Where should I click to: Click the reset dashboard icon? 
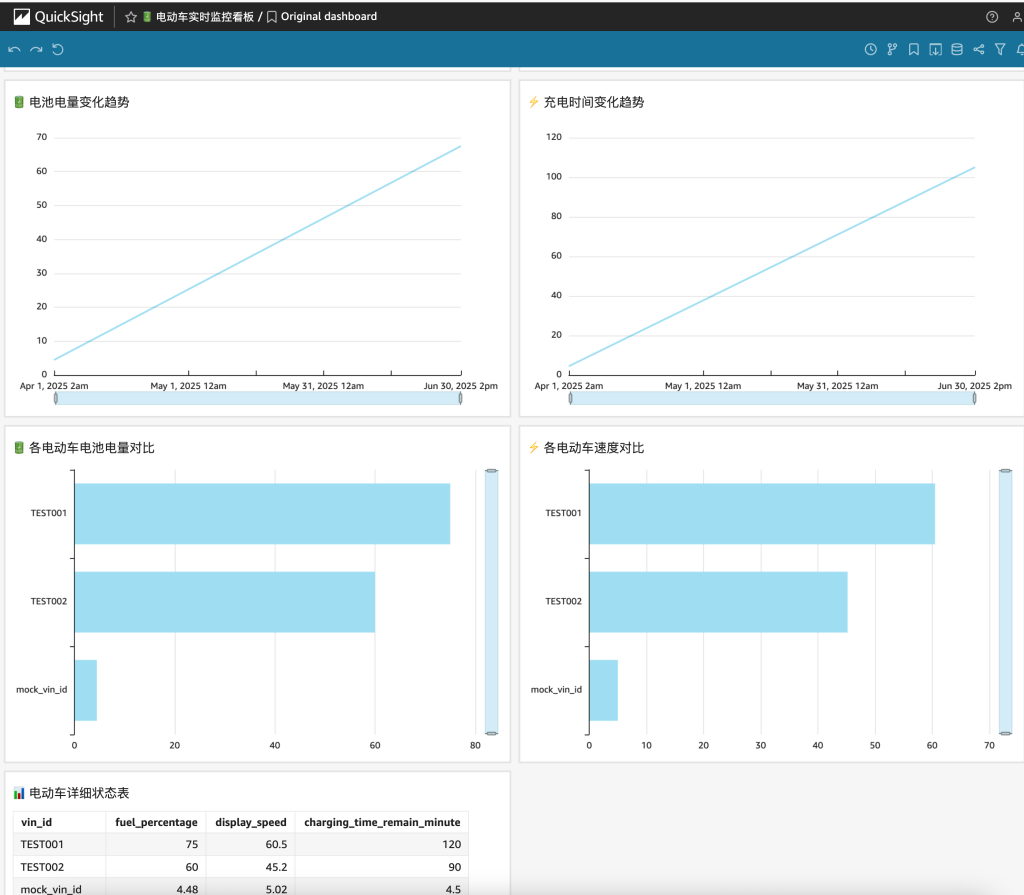(57, 49)
